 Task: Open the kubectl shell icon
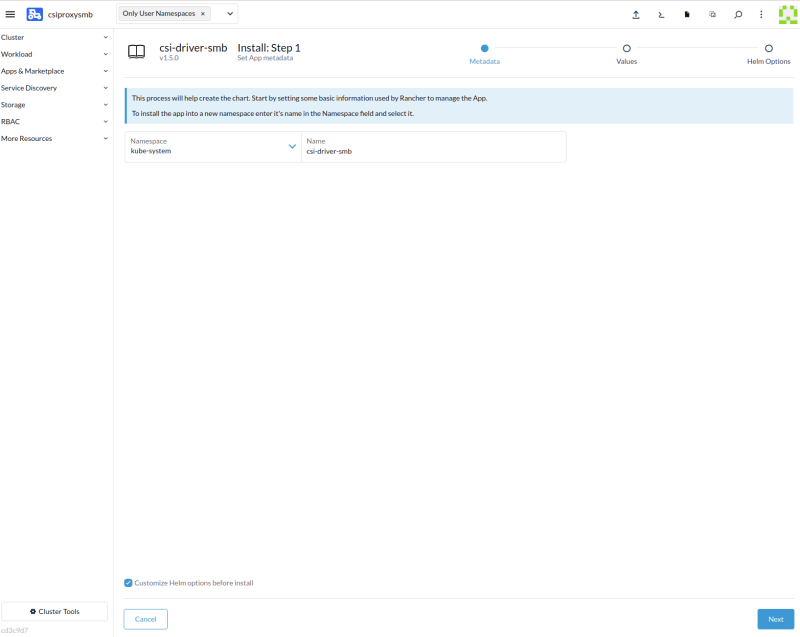point(661,15)
